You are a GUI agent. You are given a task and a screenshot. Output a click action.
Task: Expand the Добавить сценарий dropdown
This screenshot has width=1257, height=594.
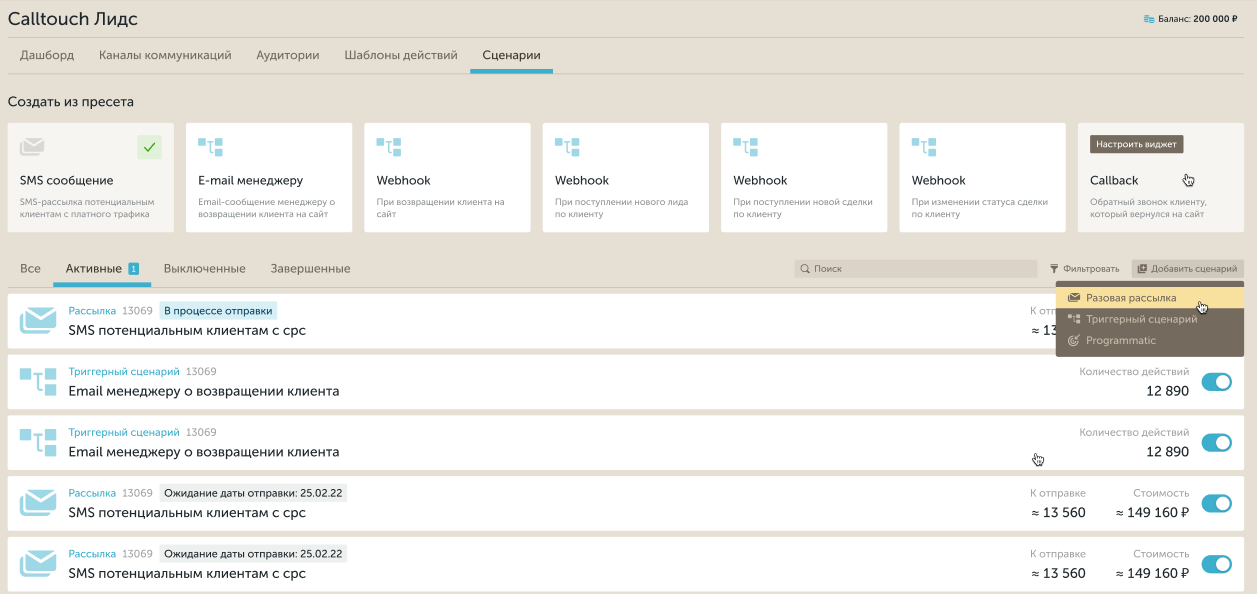[x=1188, y=269]
